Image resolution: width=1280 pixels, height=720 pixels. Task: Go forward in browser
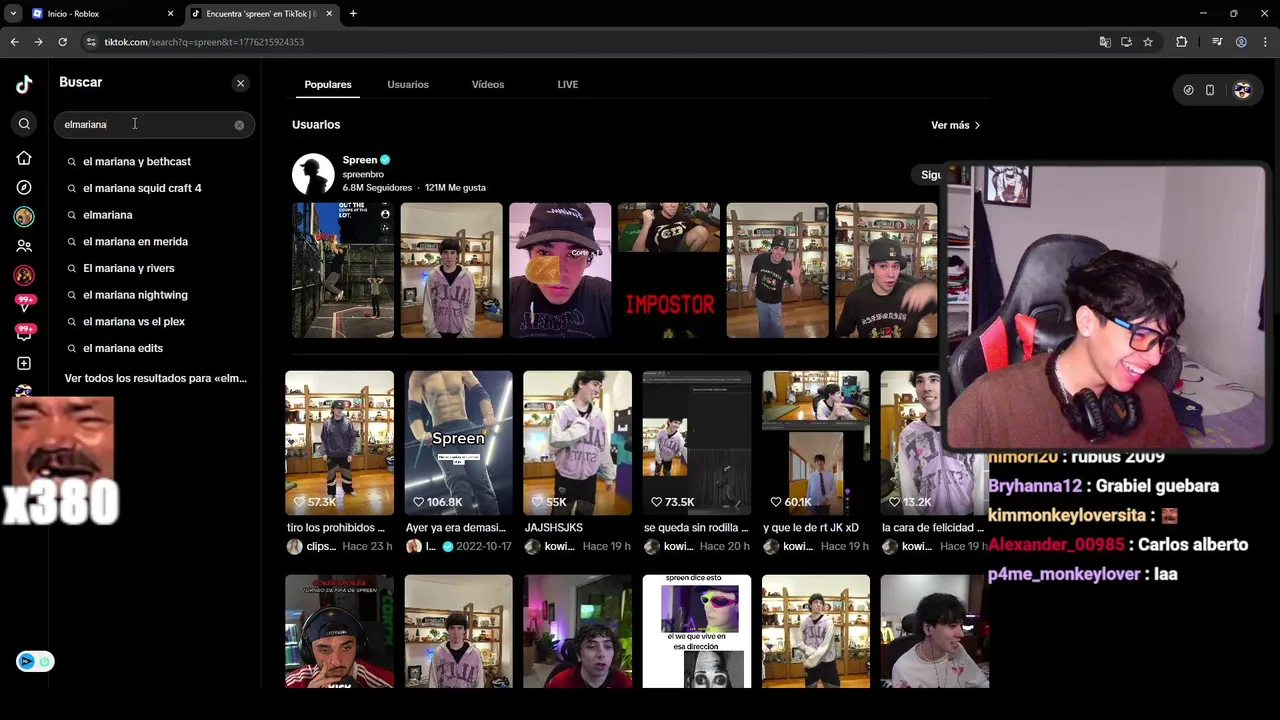[x=38, y=42]
